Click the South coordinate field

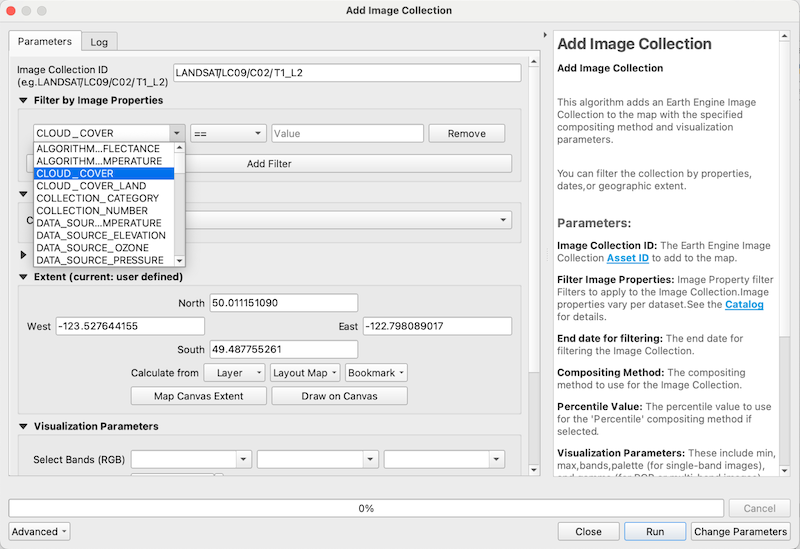(284, 350)
